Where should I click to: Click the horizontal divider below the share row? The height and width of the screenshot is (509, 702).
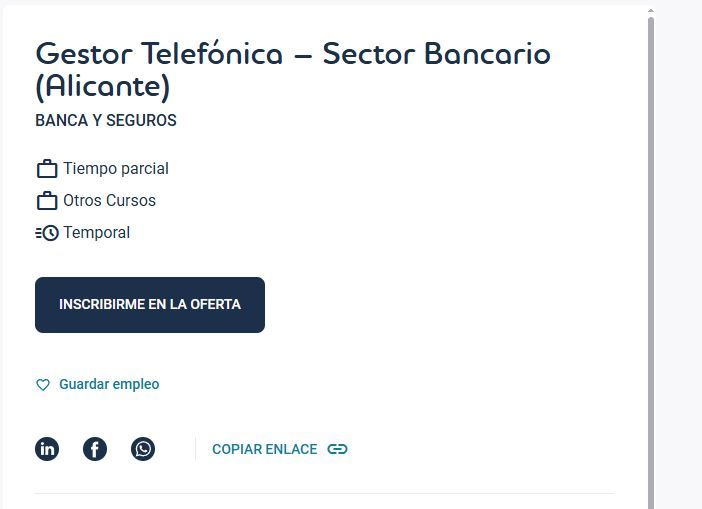pos(324,493)
